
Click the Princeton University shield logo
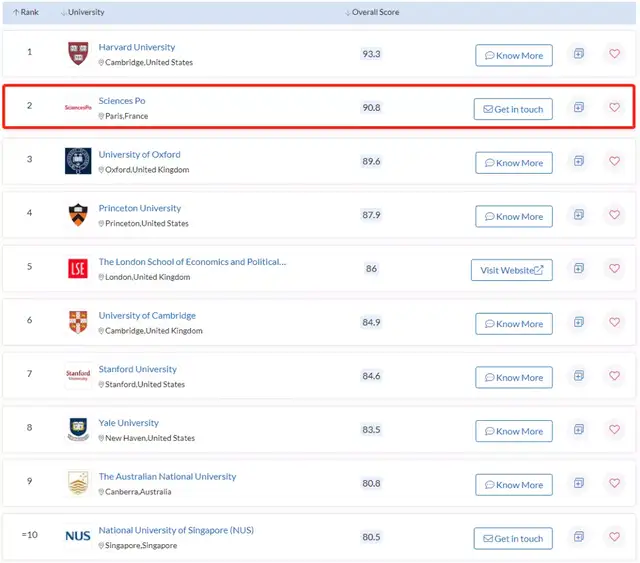pyautogui.click(x=78, y=215)
